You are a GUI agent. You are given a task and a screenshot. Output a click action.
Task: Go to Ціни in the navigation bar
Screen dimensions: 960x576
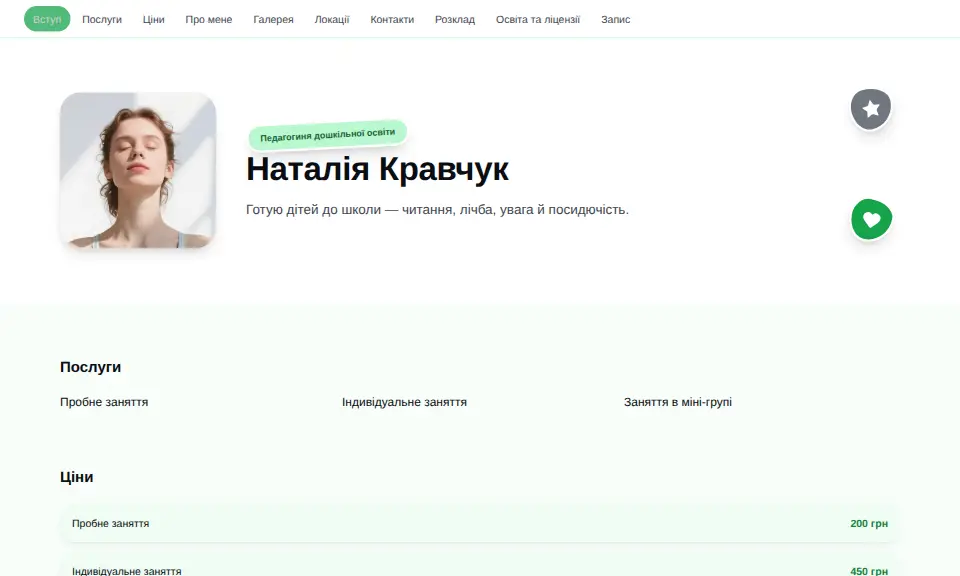[154, 20]
